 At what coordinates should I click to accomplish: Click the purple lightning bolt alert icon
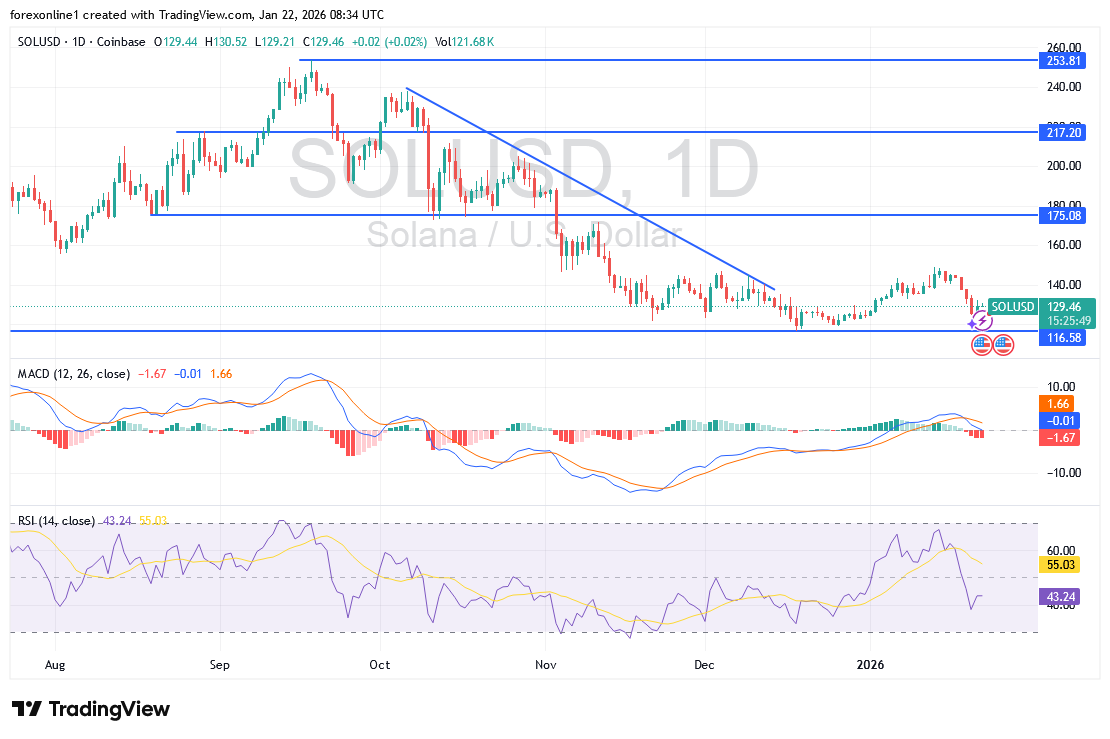(x=982, y=320)
